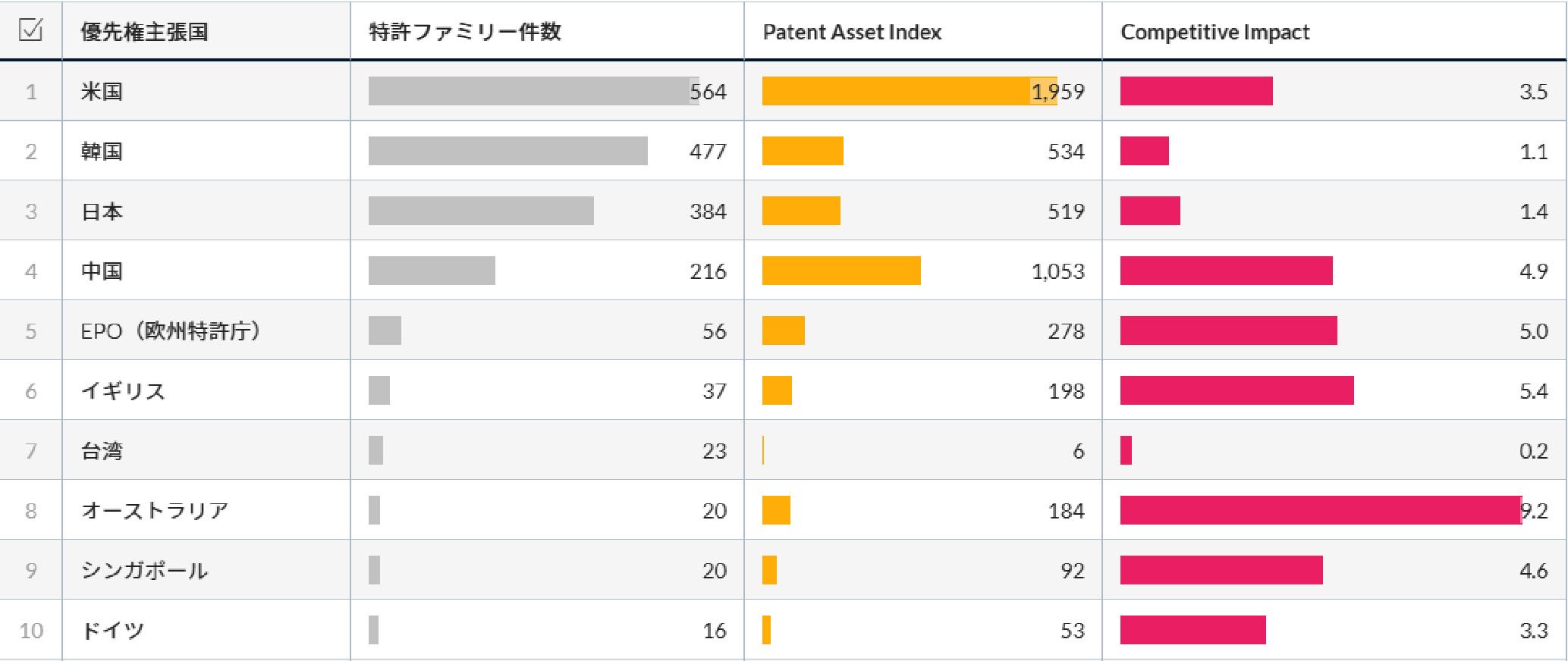The width and height of the screenshot is (1568, 661).
Task: Click row number 5 cell
Action: coord(30,331)
